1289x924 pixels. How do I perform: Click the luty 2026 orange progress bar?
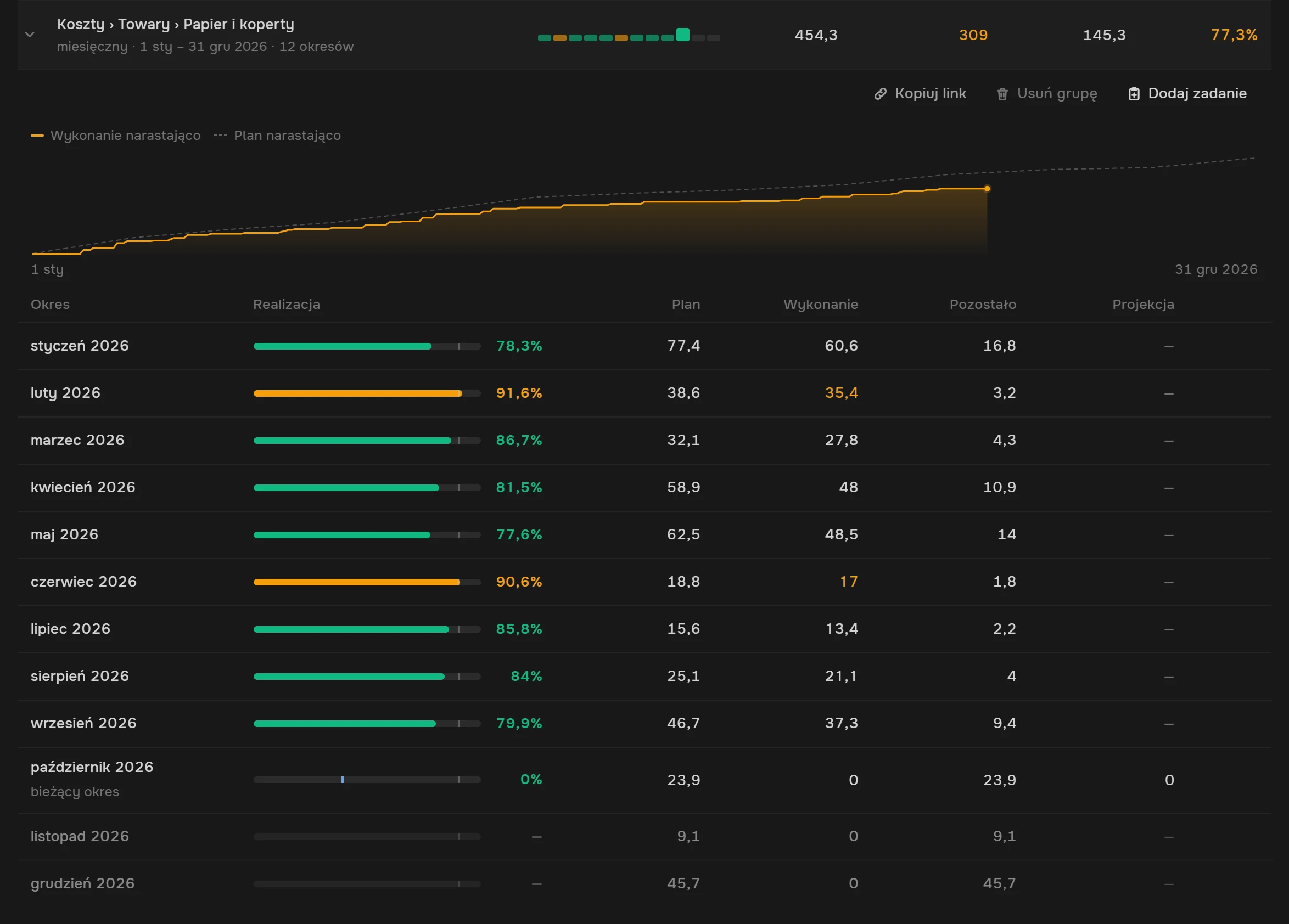pos(367,393)
